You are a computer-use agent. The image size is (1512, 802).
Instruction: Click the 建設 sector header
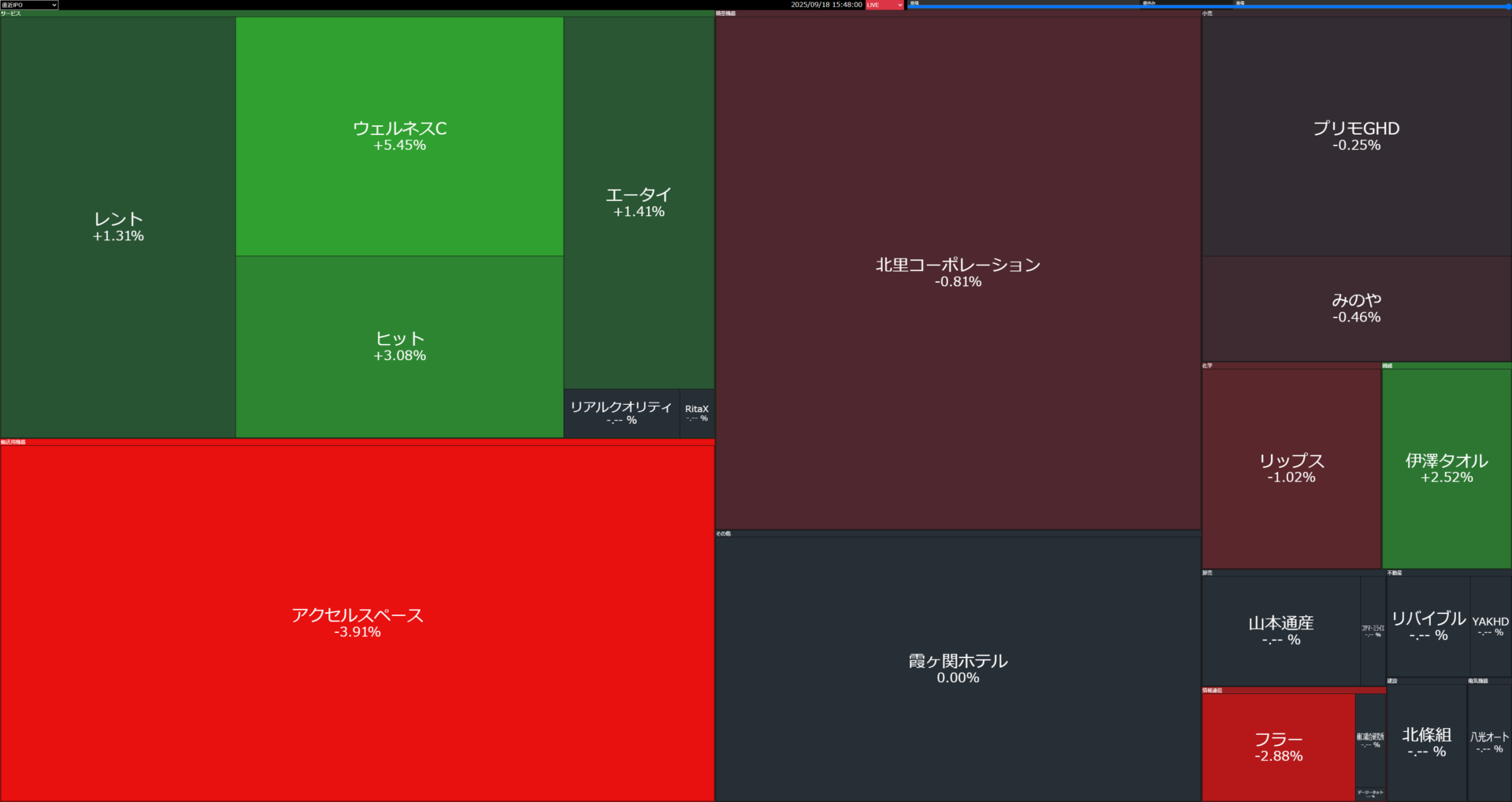[x=1427, y=681]
